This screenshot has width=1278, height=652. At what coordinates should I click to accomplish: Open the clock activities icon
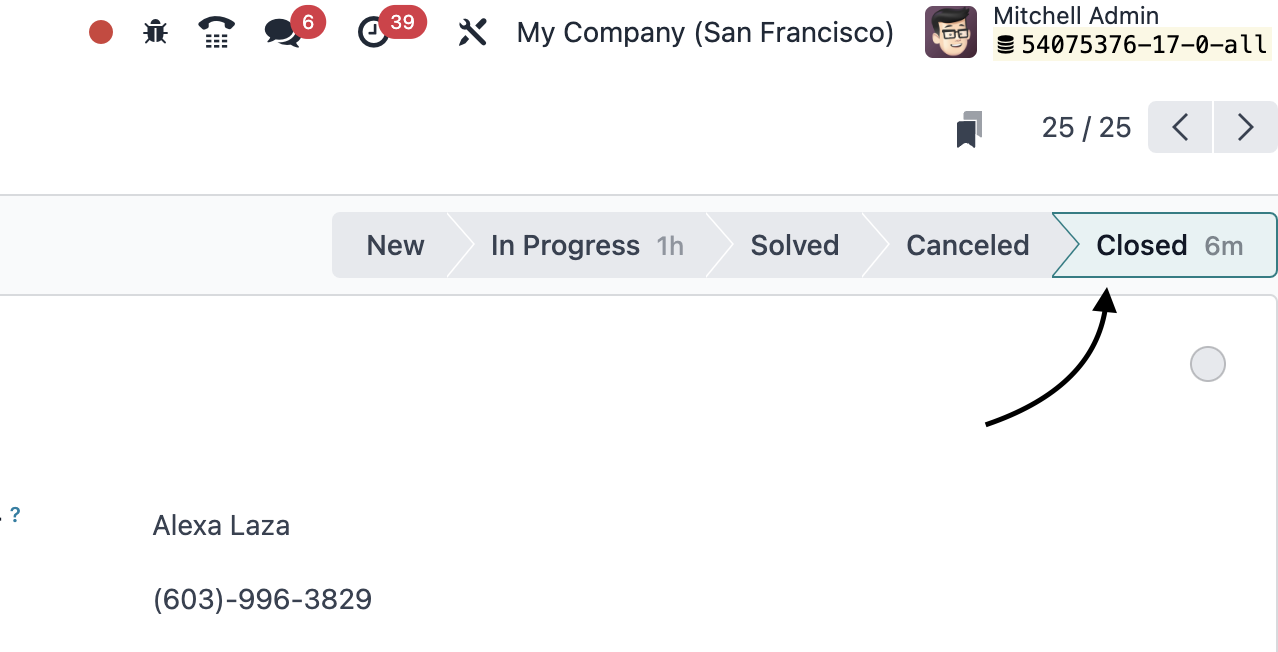(373, 32)
